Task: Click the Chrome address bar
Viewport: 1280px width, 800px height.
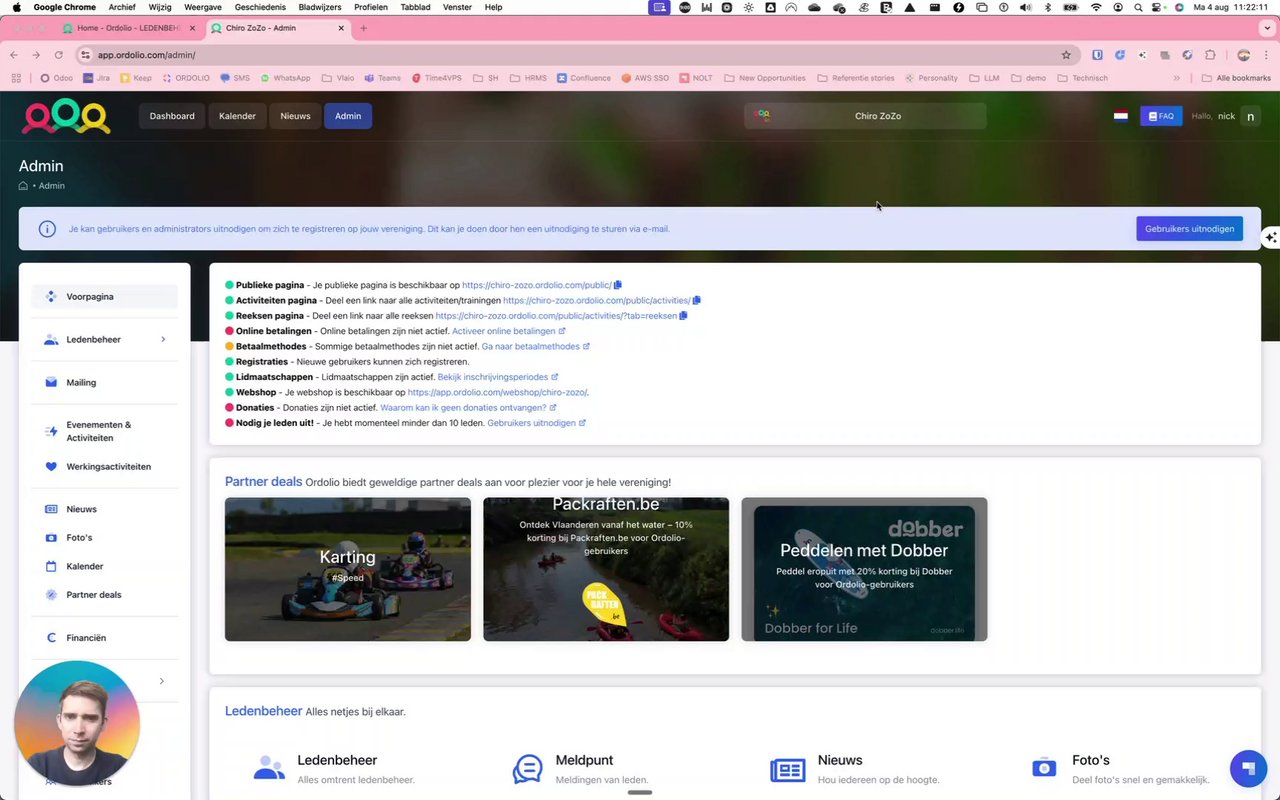Action: (x=570, y=55)
